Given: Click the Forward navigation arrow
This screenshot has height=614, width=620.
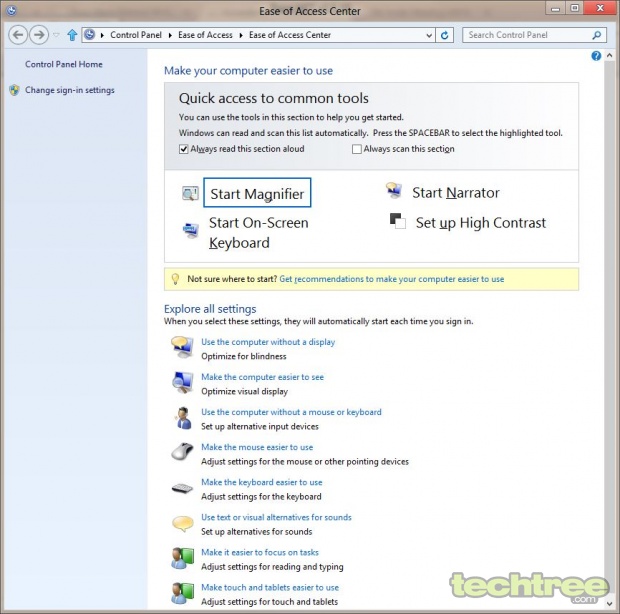Looking at the screenshot, I should 39,35.
